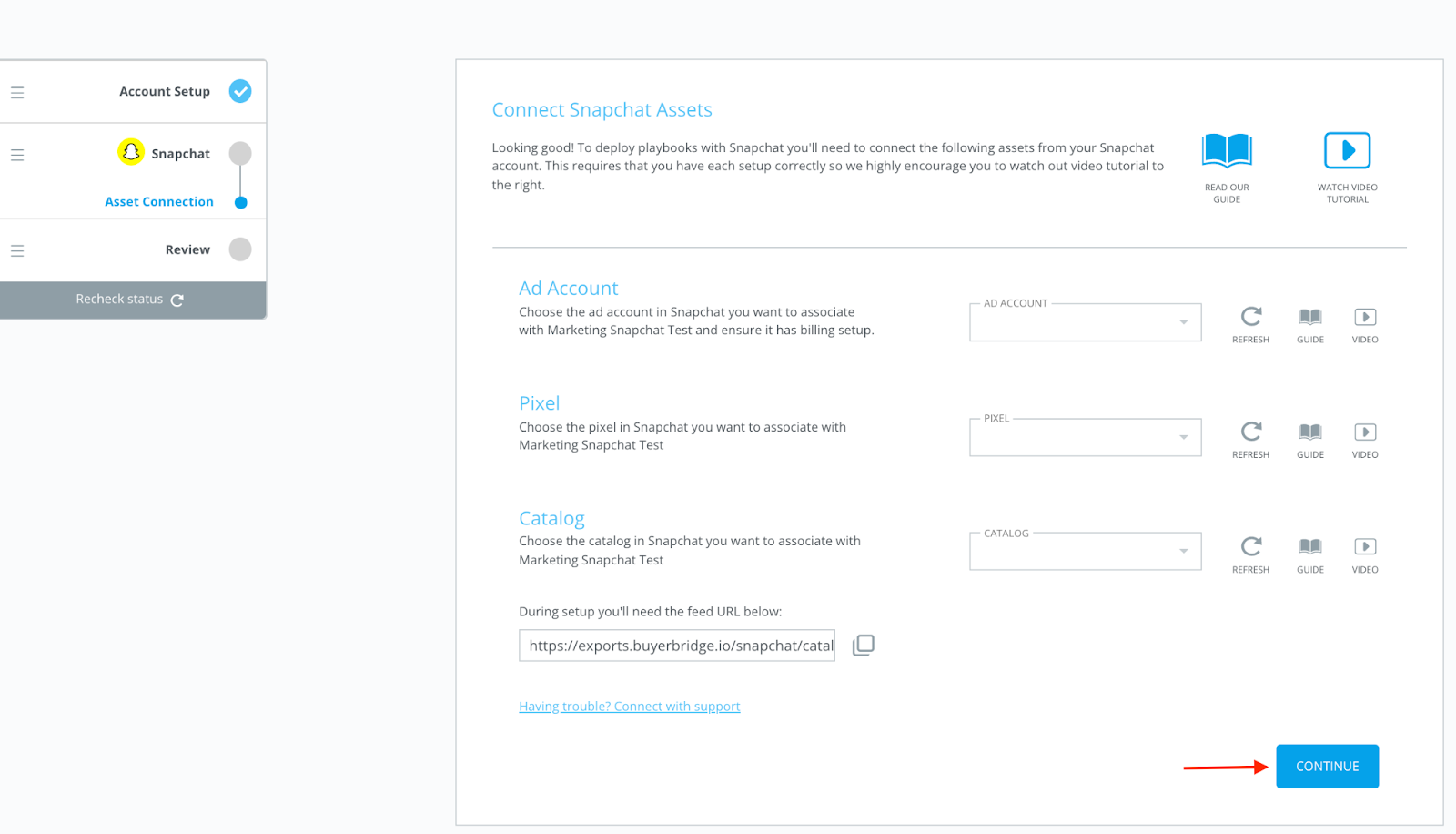Open Having trouble? Connect with support link
Image resolution: width=1456 pixels, height=834 pixels.
[x=630, y=707]
